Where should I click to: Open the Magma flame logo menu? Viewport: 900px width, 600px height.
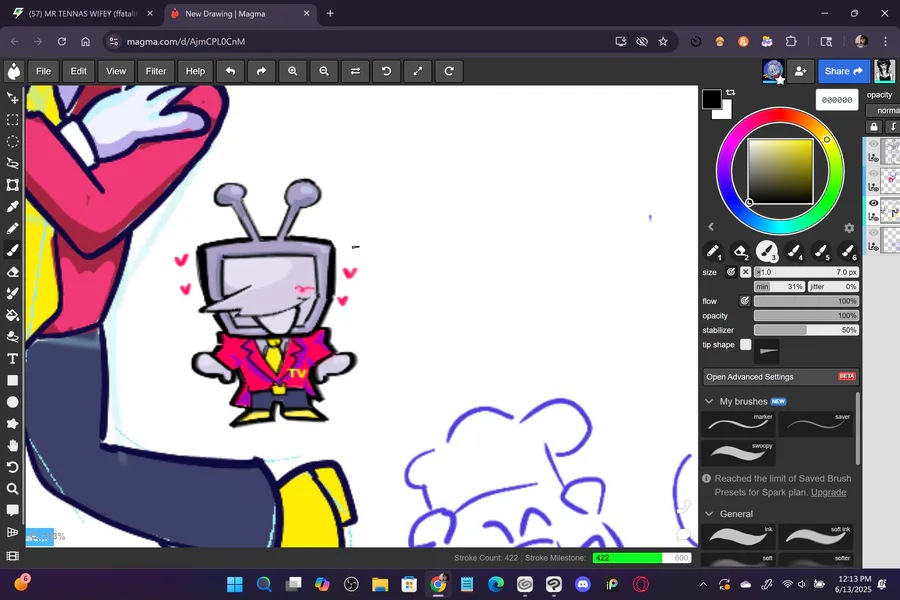click(13, 71)
